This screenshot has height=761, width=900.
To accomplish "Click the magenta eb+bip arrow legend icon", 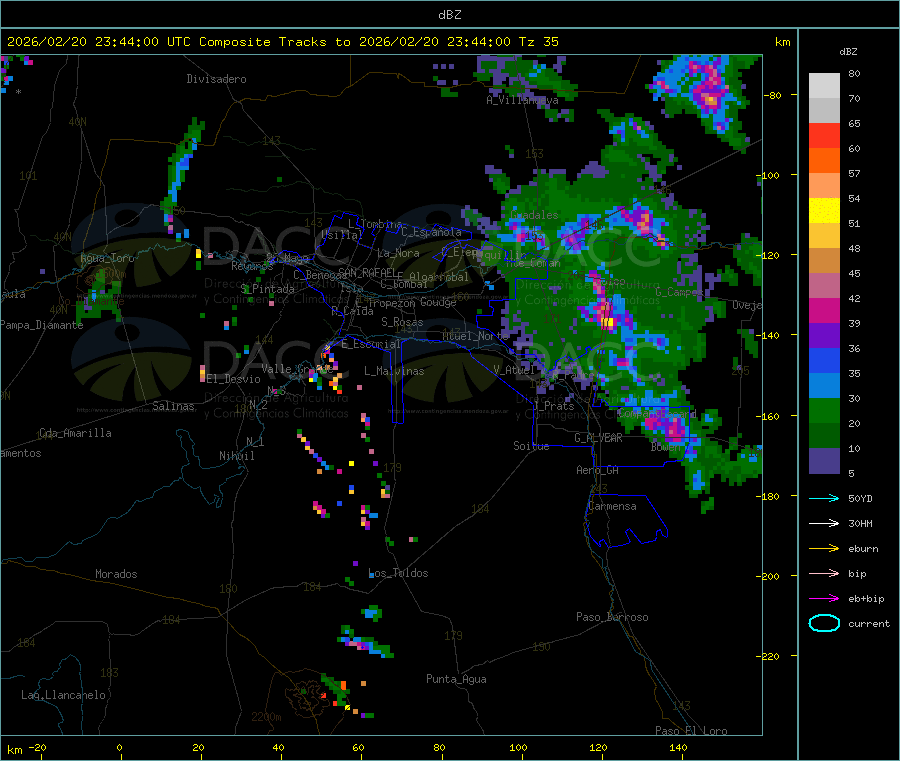I will pos(824,599).
